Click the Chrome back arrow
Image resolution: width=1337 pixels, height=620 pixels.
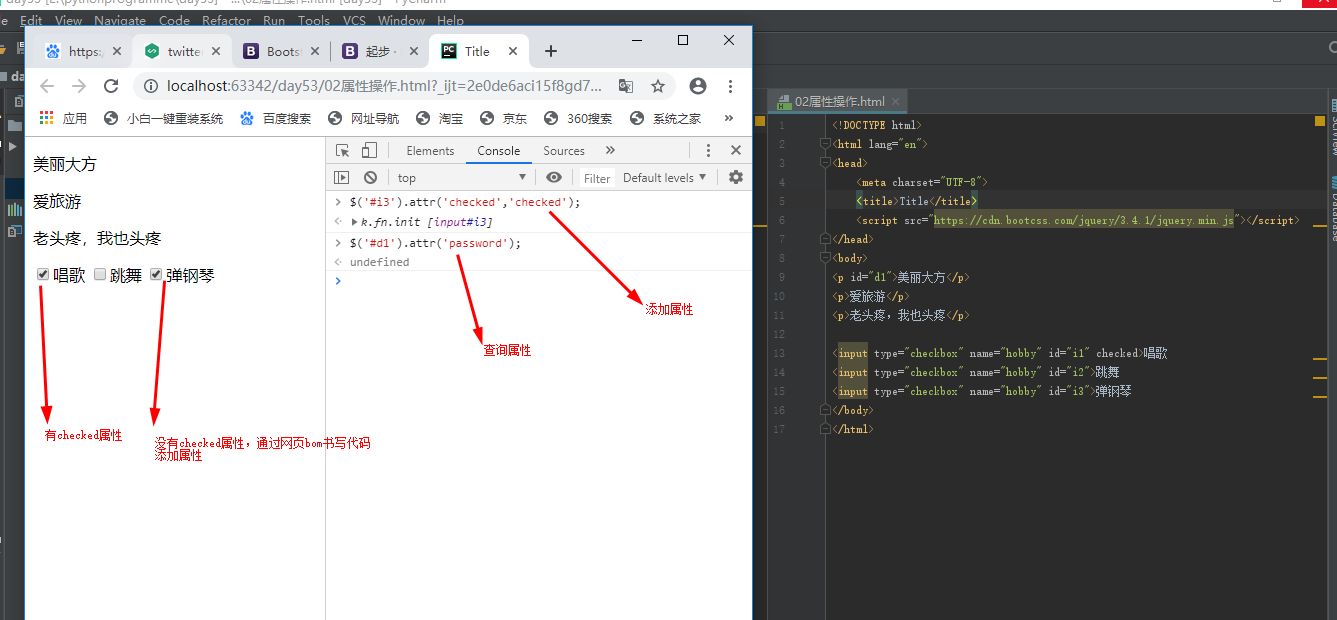[x=47, y=86]
